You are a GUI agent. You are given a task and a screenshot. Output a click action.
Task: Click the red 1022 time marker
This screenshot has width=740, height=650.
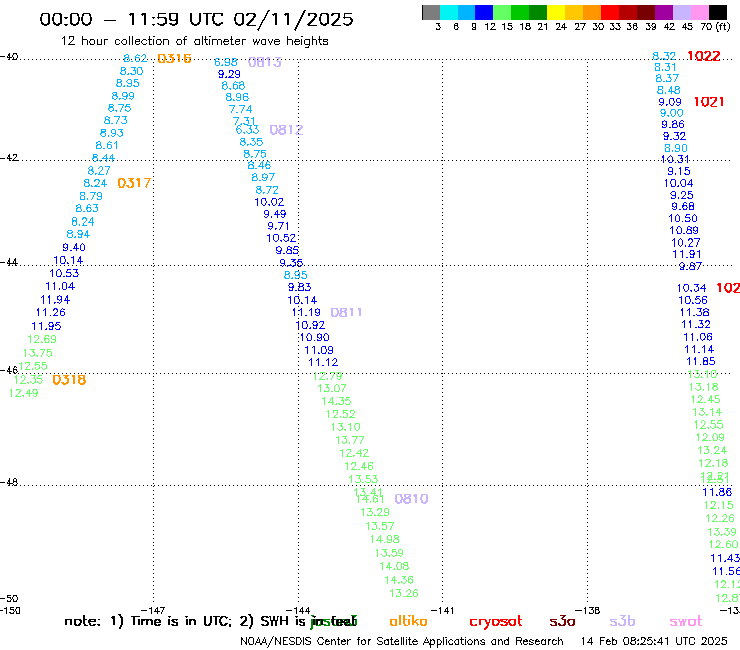[x=704, y=56]
